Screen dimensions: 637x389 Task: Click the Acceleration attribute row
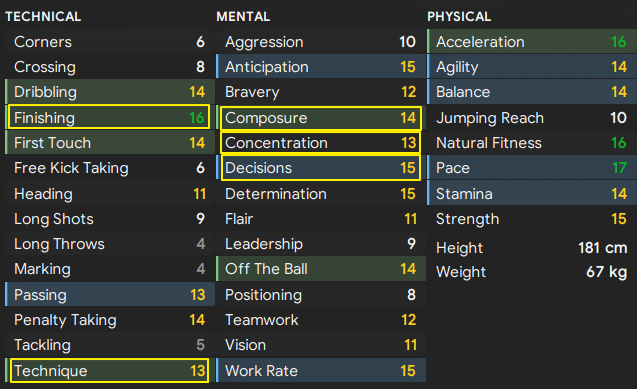click(x=532, y=42)
